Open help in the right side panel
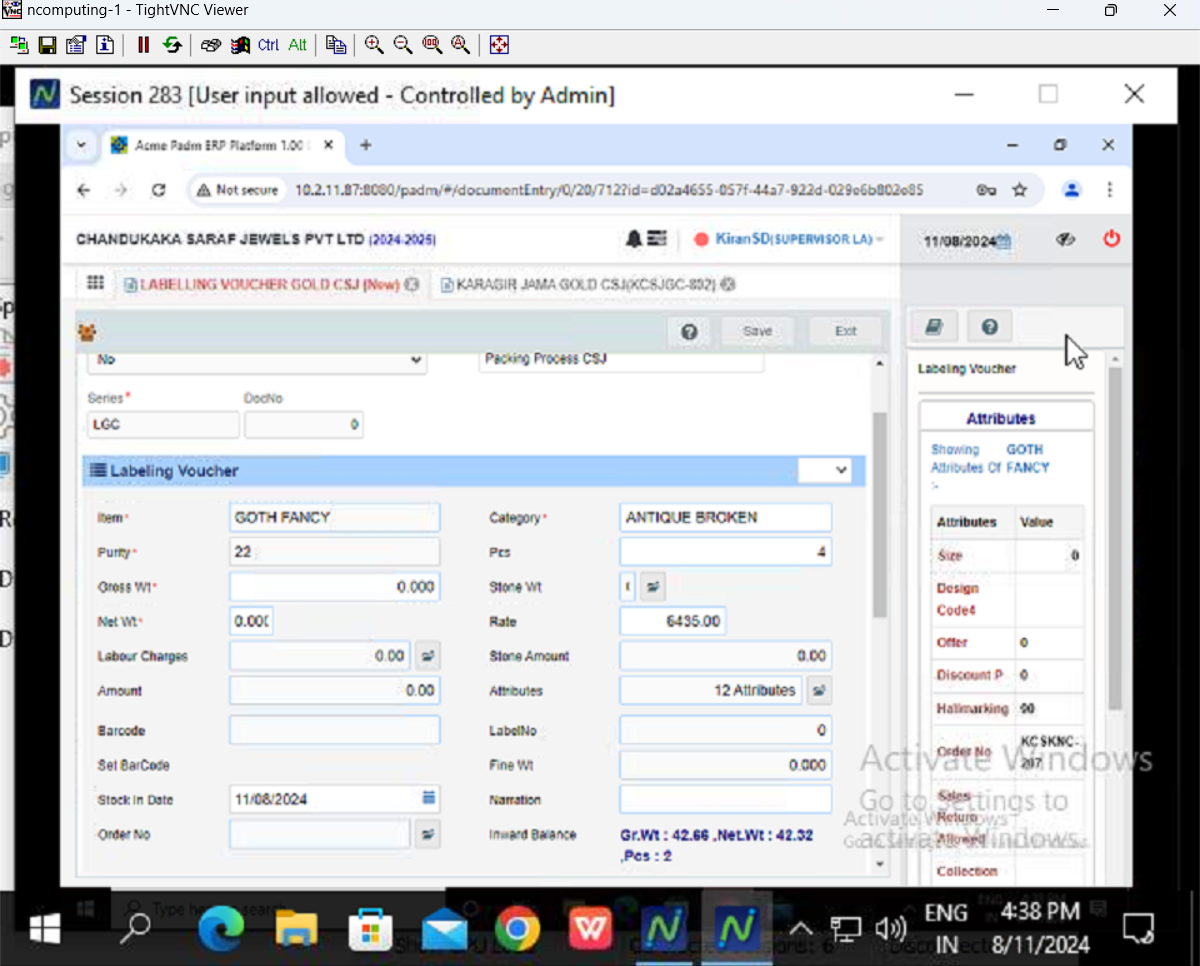This screenshot has width=1200, height=966. 989,326
